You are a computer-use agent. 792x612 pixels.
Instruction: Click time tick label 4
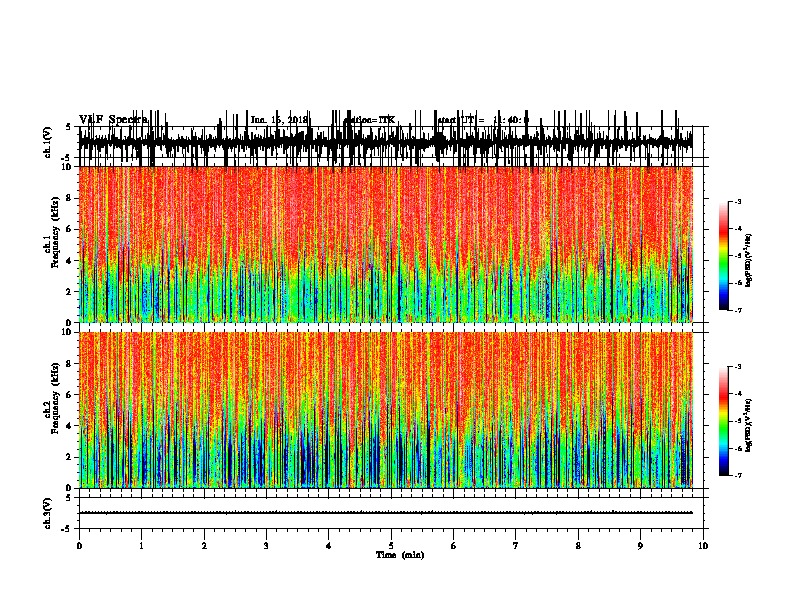(329, 546)
